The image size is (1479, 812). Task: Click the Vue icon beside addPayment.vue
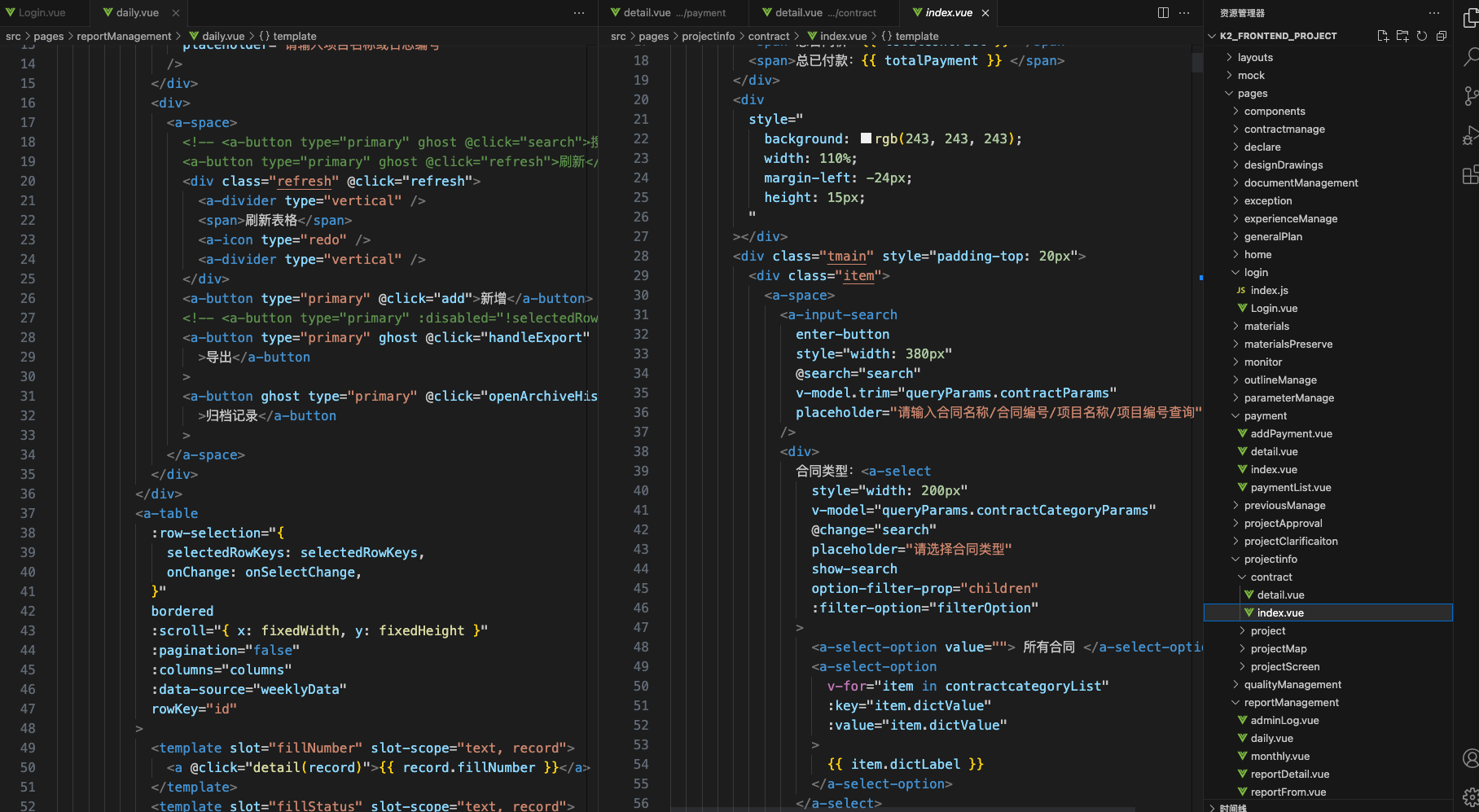(1242, 433)
